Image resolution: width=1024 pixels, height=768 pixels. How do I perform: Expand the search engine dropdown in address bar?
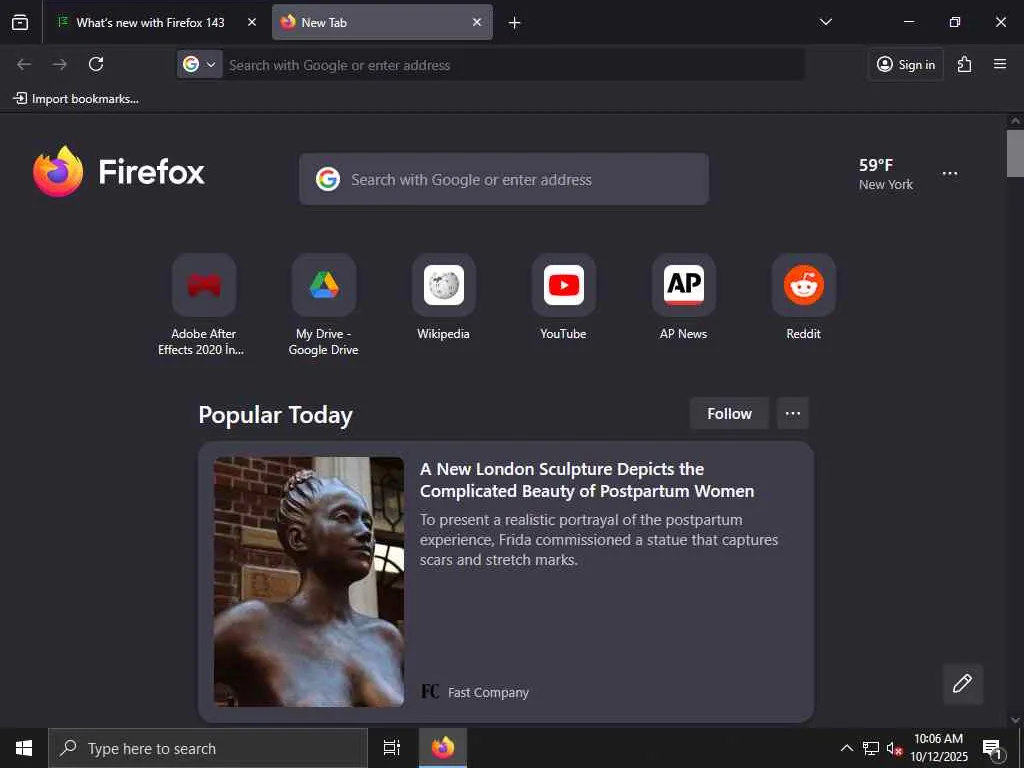pos(200,65)
